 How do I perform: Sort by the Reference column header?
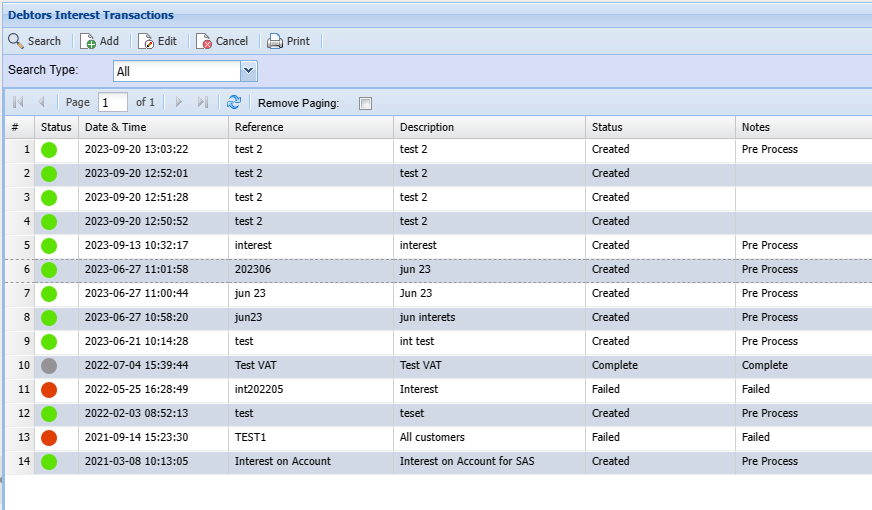point(310,127)
